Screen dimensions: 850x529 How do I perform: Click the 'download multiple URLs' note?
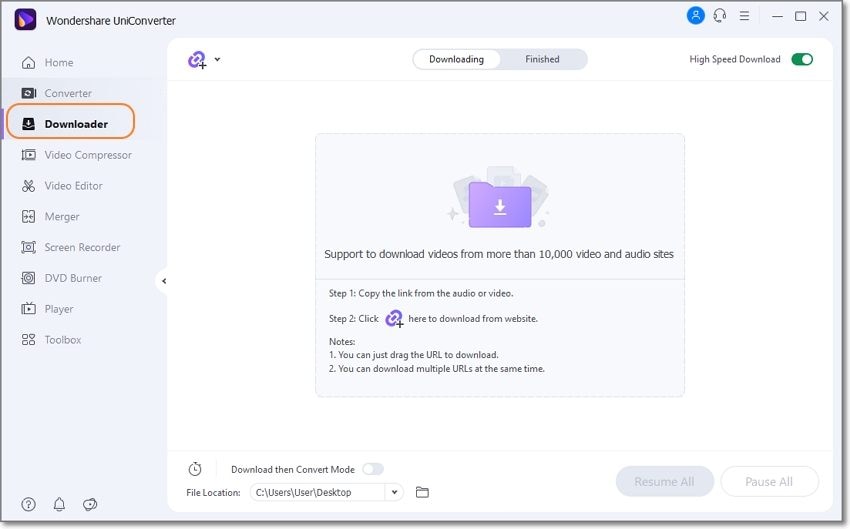(x=436, y=369)
